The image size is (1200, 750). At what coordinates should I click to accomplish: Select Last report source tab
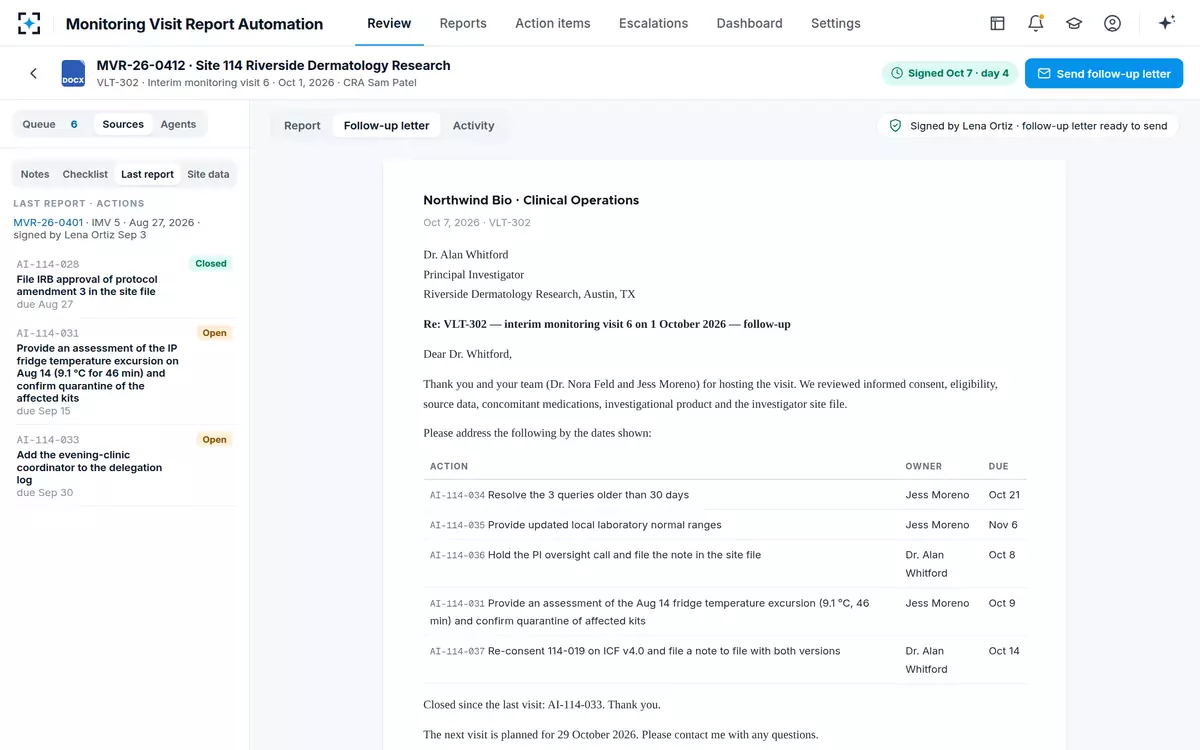pyautogui.click(x=147, y=174)
